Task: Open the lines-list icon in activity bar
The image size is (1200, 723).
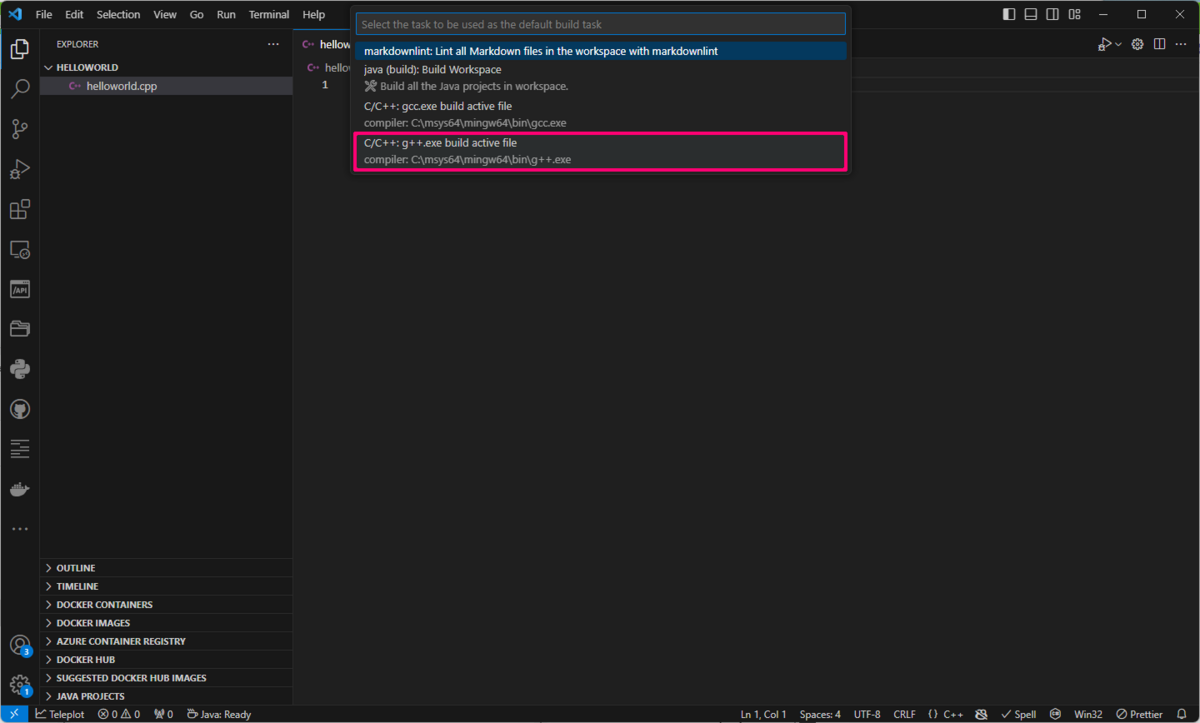Action: pyautogui.click(x=20, y=449)
